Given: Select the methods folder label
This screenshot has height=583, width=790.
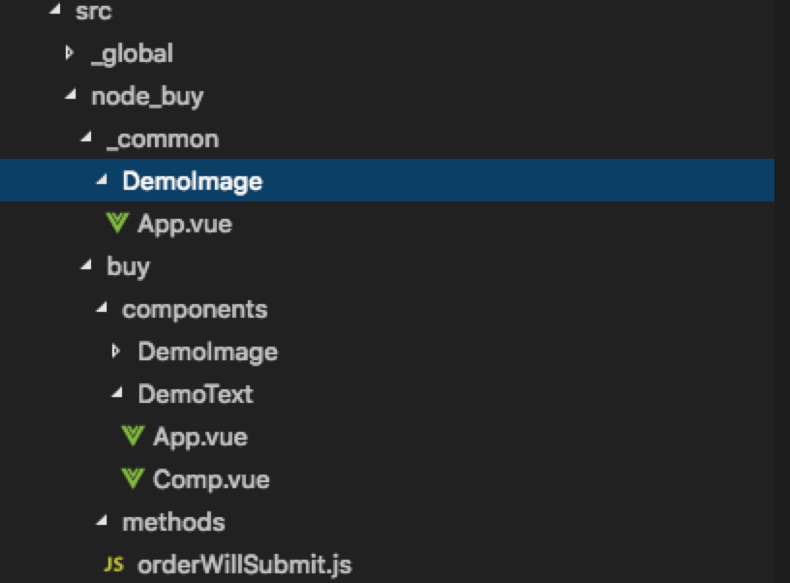Looking at the screenshot, I should (173, 522).
